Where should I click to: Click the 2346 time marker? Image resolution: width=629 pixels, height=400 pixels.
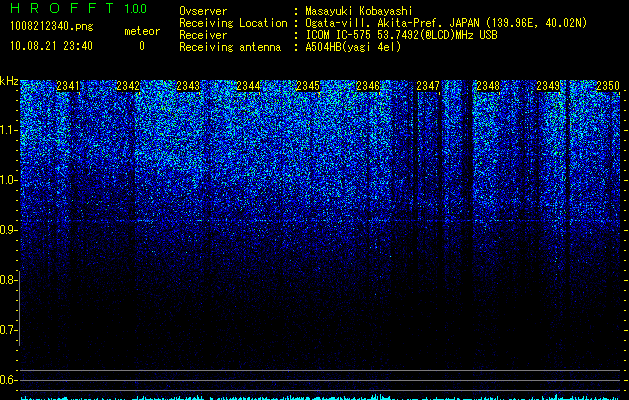(x=368, y=86)
